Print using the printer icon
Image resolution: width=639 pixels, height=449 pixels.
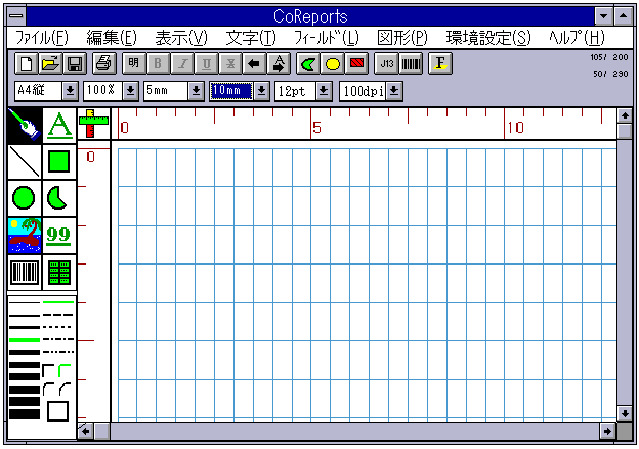click(104, 64)
